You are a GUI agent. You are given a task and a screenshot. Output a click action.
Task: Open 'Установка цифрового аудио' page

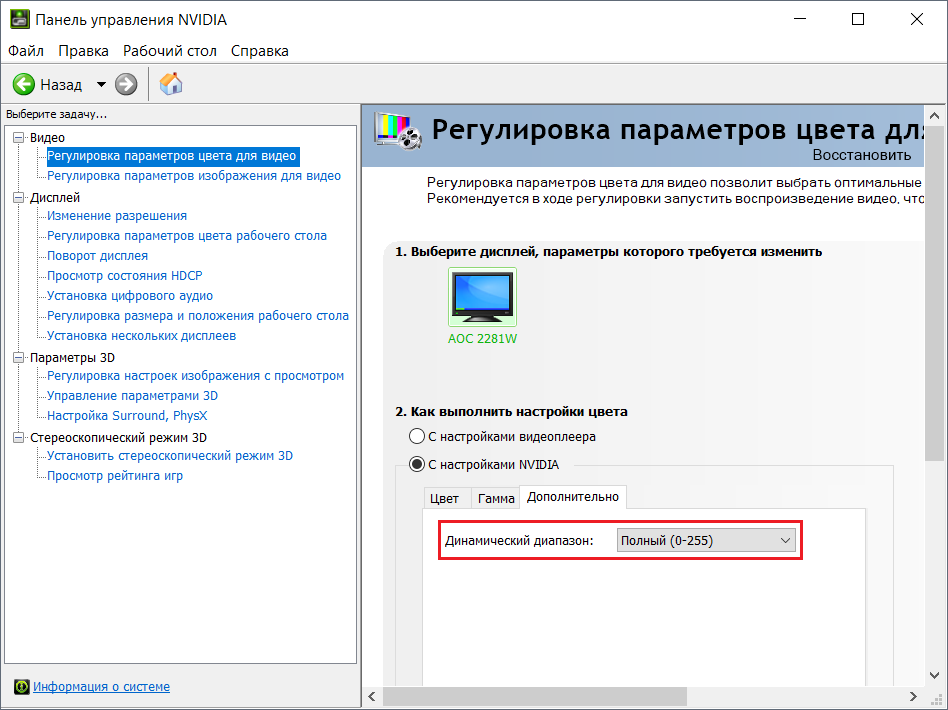(130, 295)
